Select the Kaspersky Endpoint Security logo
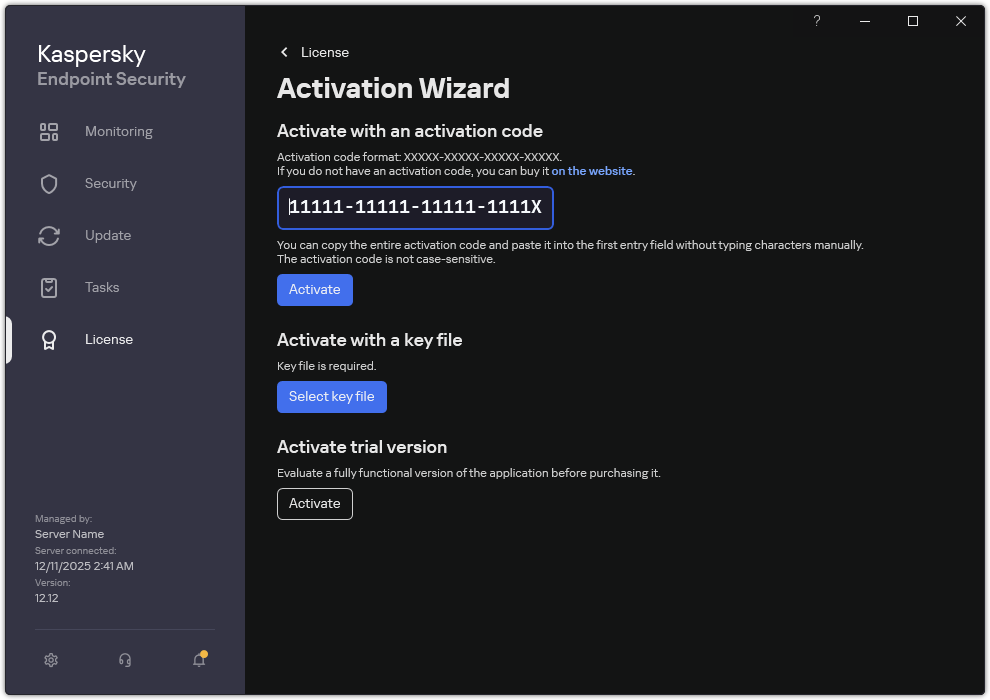Image resolution: width=990 pixels, height=700 pixels. [110, 65]
